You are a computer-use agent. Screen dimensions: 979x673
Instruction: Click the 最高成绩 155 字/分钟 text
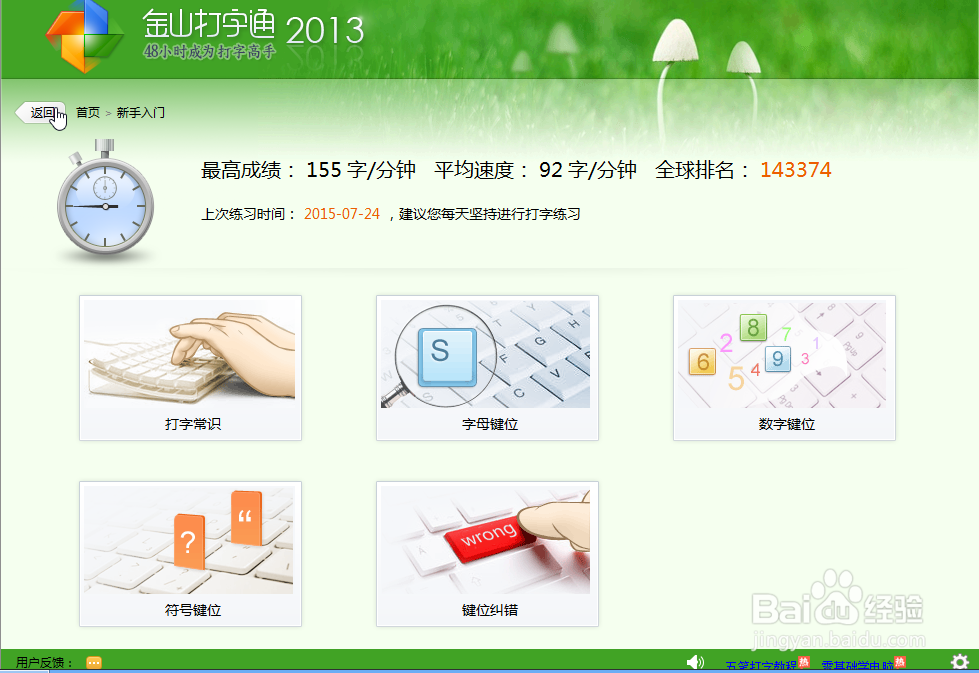[308, 170]
